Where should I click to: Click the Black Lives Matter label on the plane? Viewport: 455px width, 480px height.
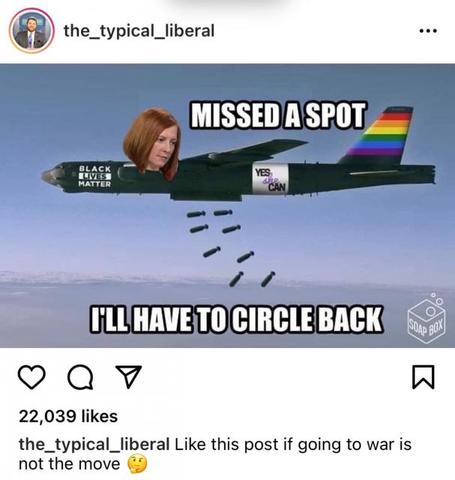click(95, 176)
